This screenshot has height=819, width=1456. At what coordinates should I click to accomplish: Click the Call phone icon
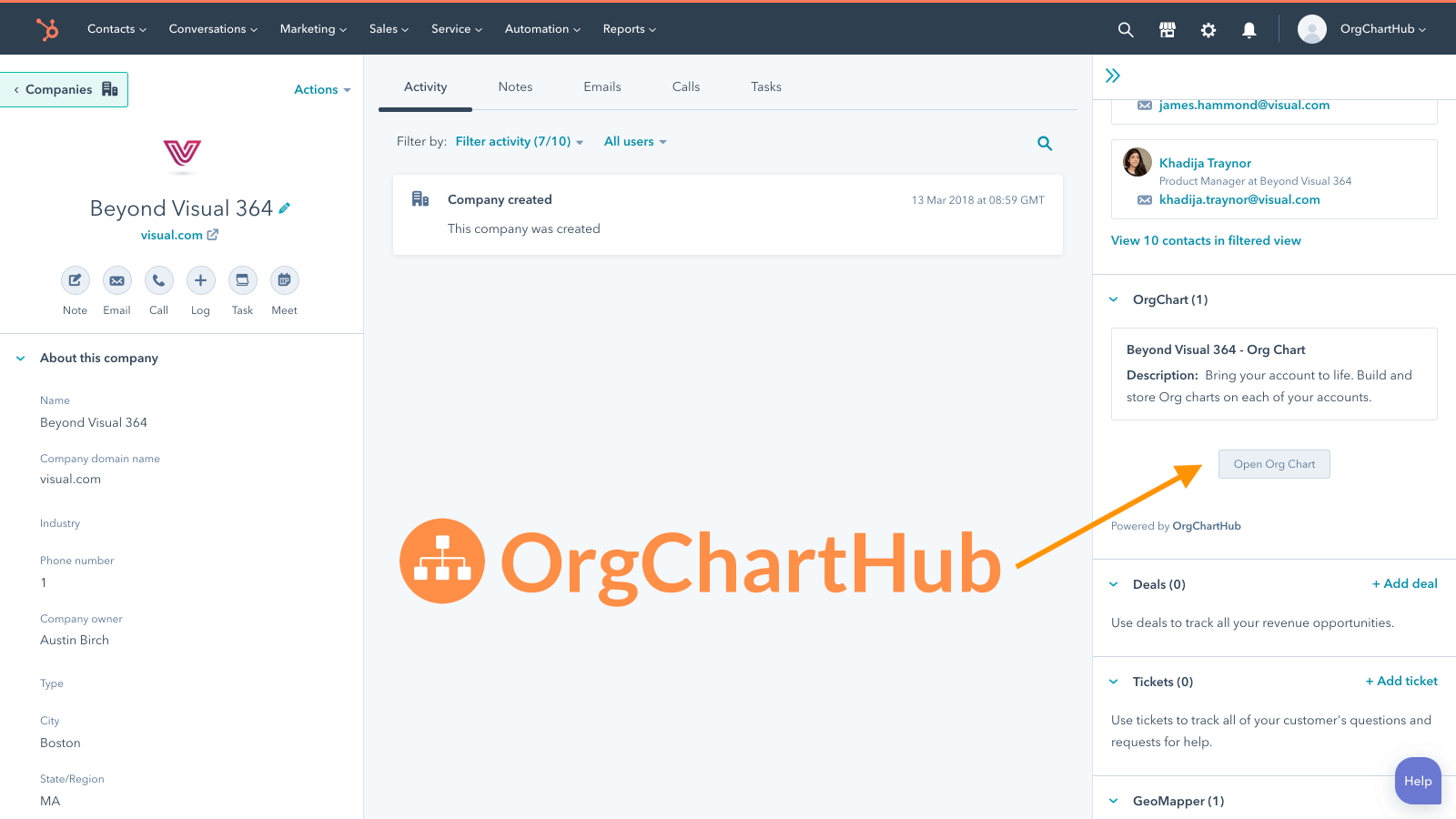click(159, 280)
